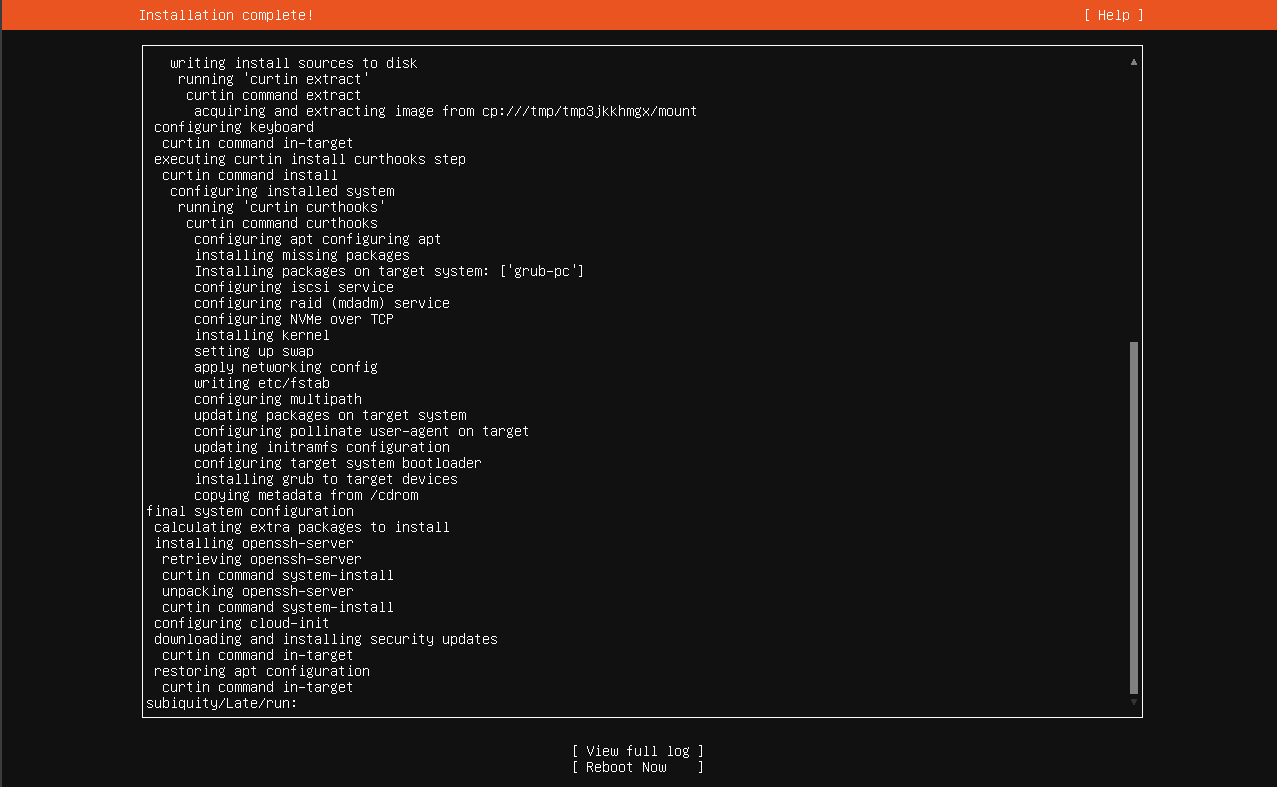This screenshot has height=787, width=1277.
Task: Click the 'configuring cloud-init' log entry
Action: coord(241,623)
